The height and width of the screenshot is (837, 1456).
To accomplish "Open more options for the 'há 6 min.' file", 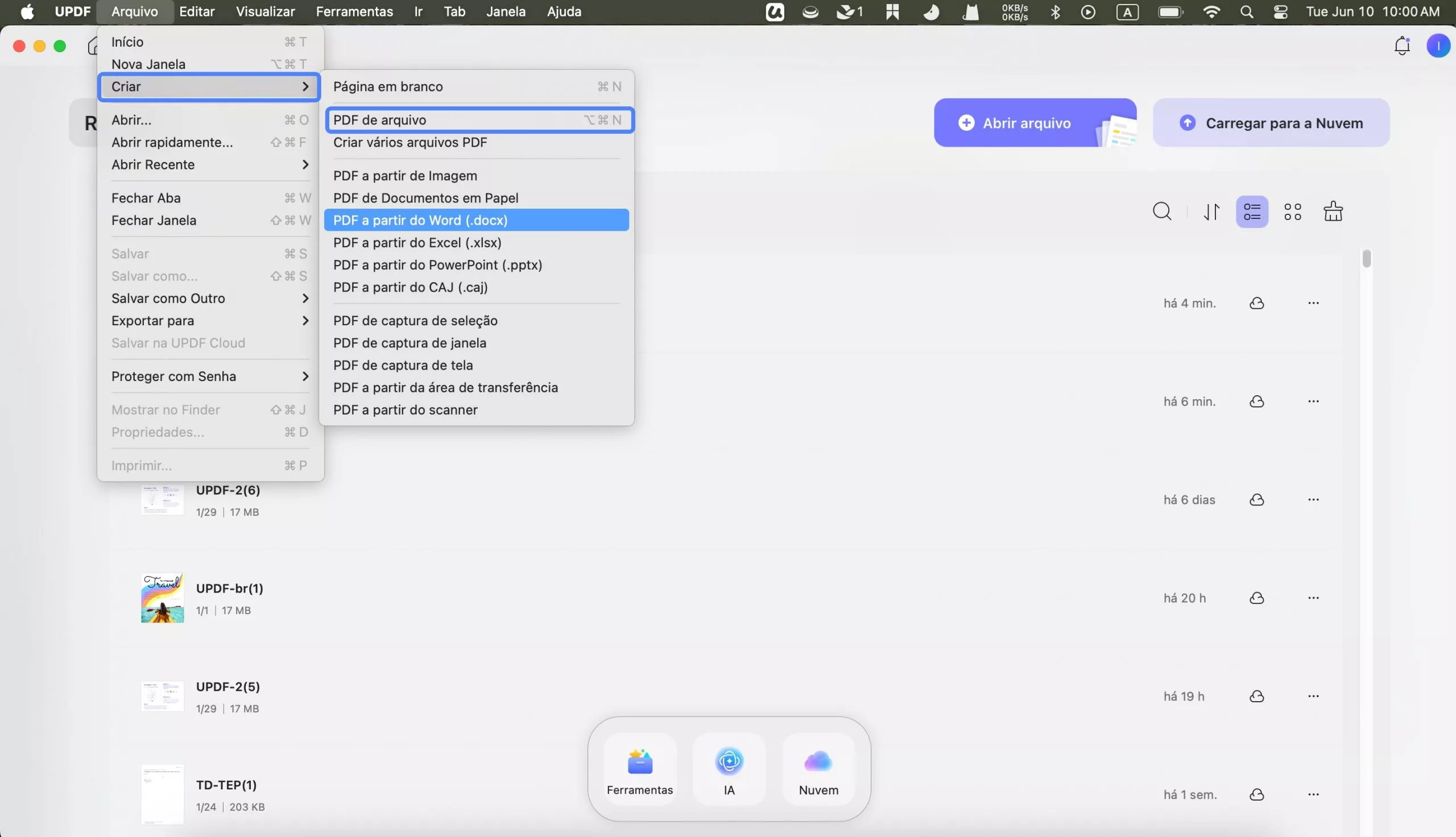I will pos(1313,401).
